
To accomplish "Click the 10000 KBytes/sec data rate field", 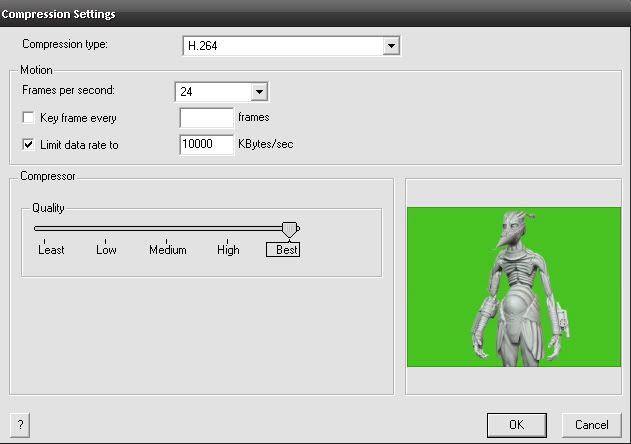I will 205,145.
